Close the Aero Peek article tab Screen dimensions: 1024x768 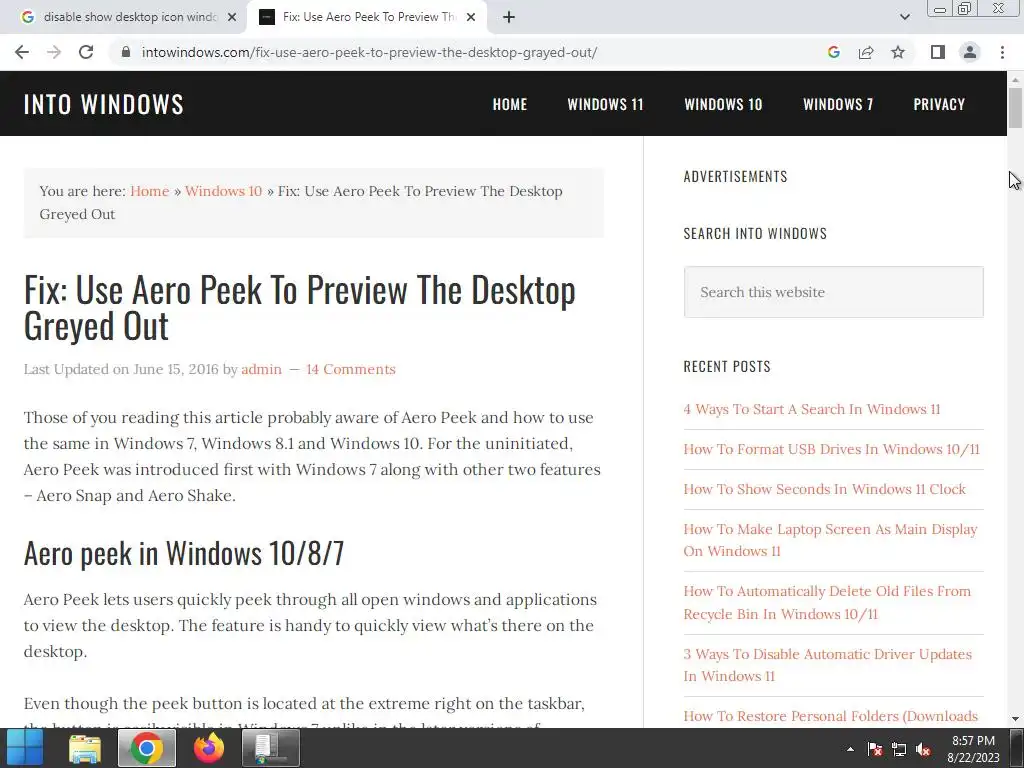pos(471,17)
